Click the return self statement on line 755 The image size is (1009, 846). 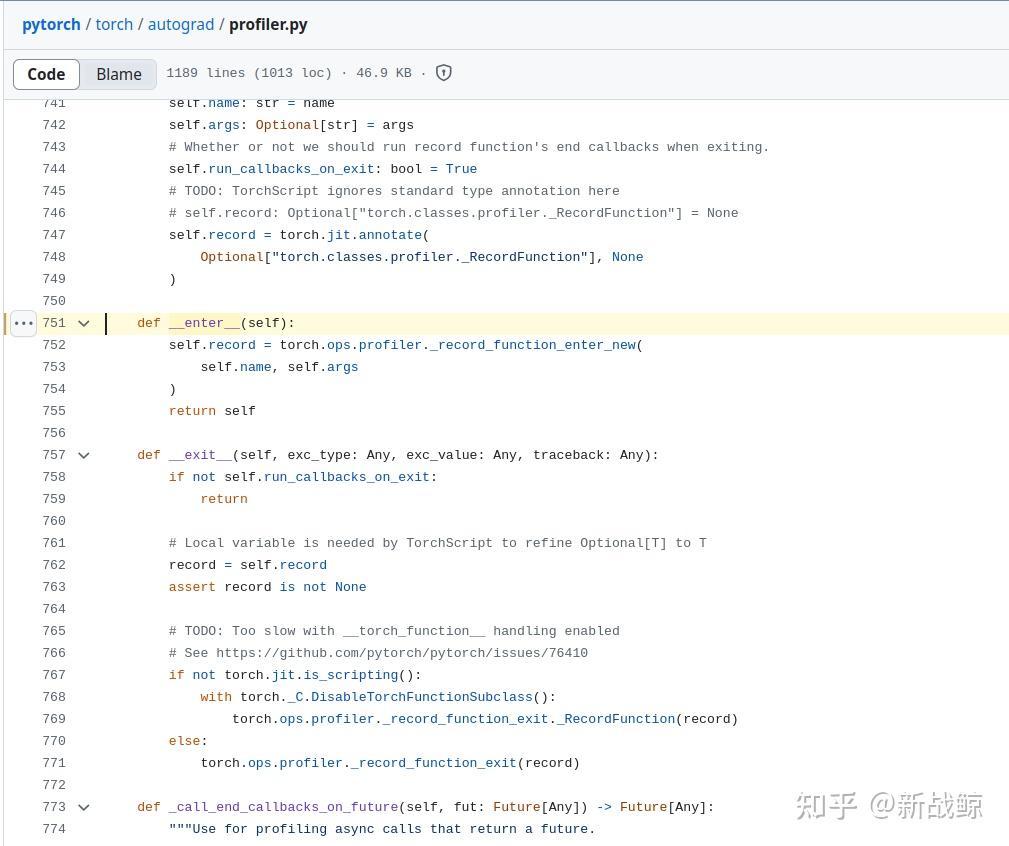click(212, 411)
